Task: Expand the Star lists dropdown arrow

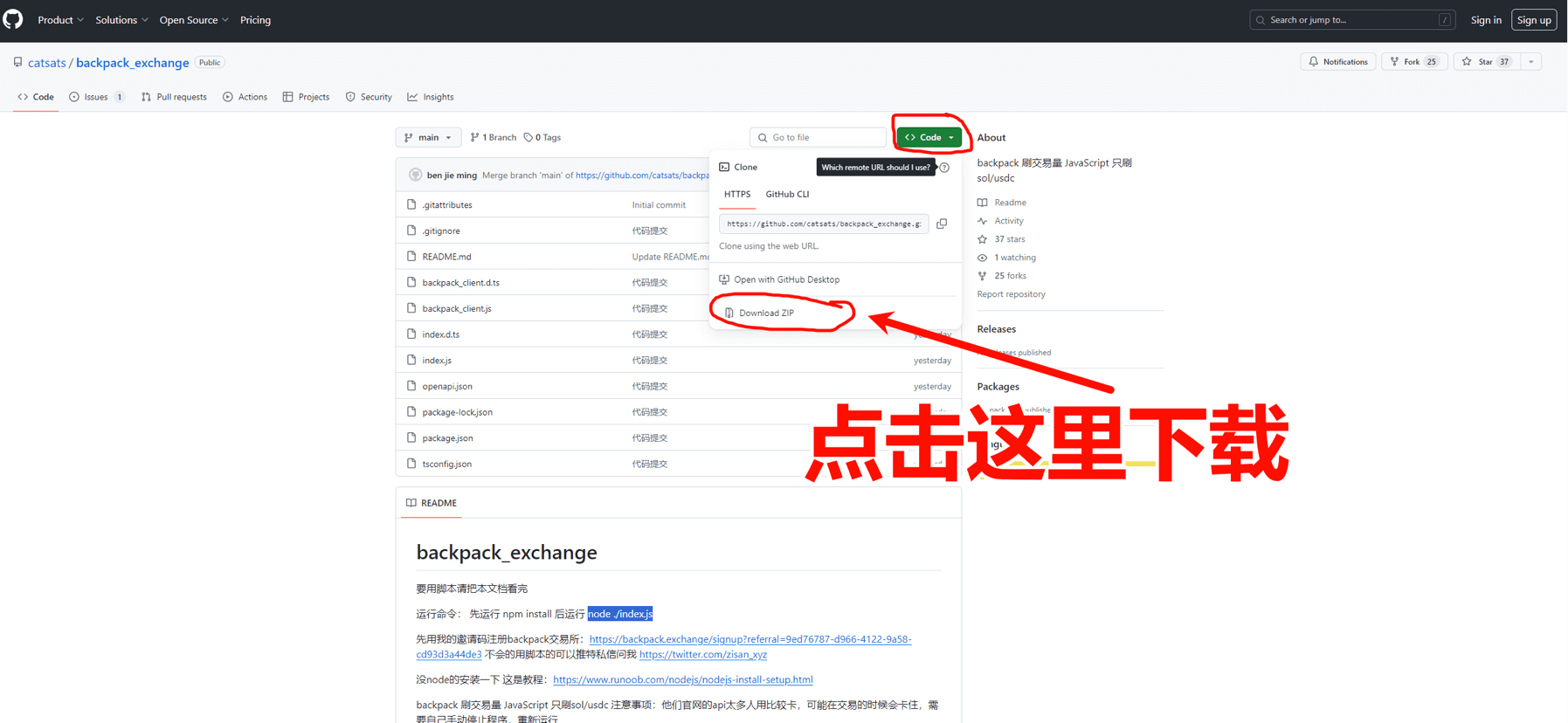Action: click(x=1531, y=62)
